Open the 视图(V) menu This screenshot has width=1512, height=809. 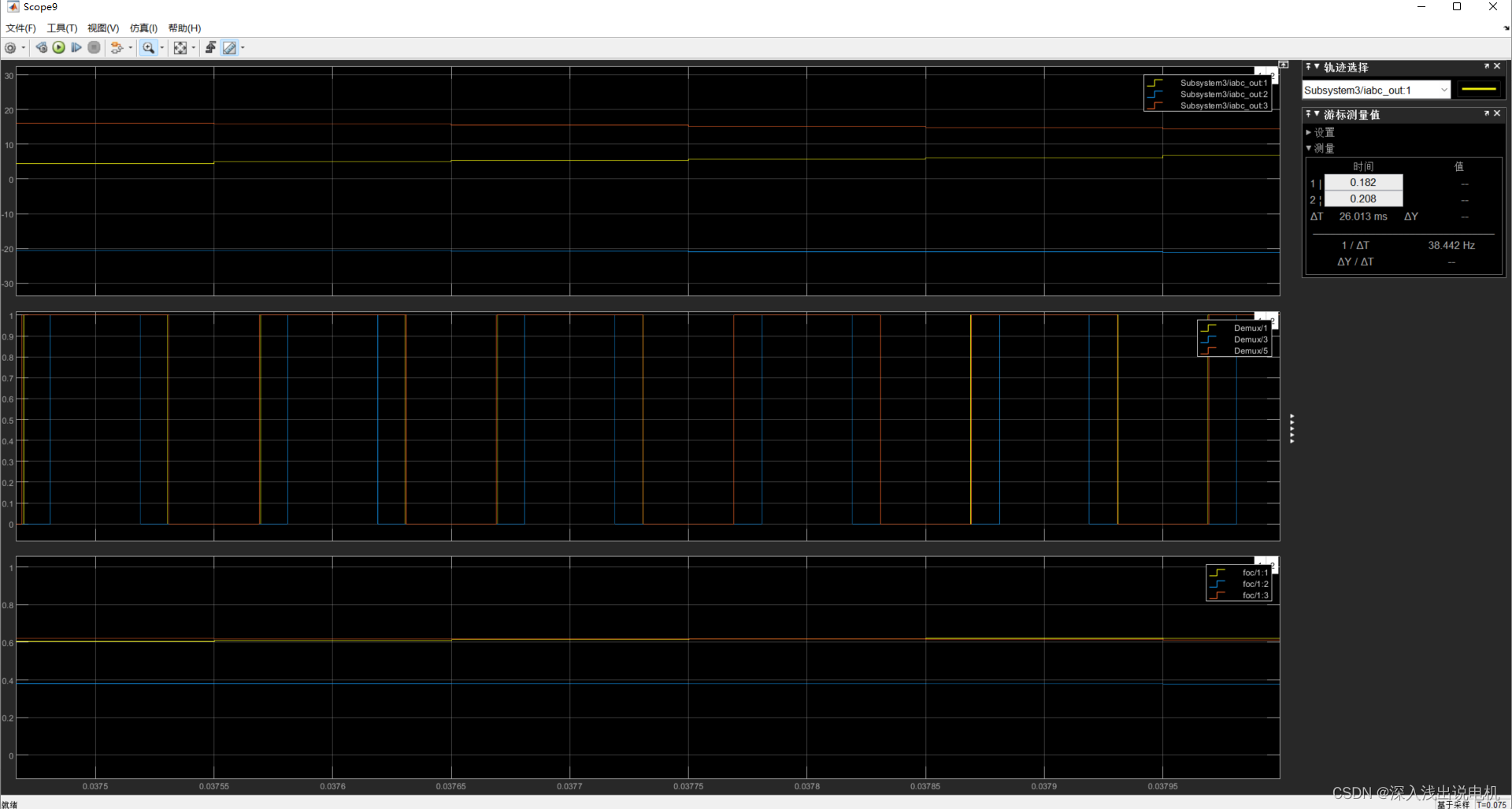[103, 28]
